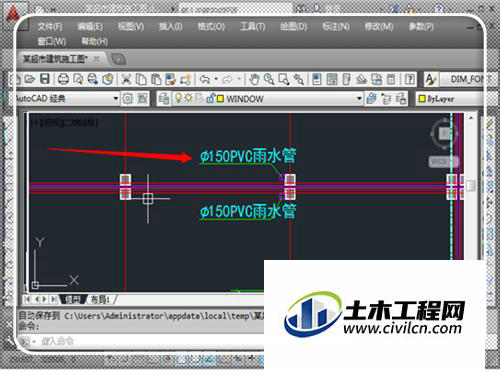The image size is (500, 370).
Task: Open 视图(V) menu
Action: click(131, 26)
